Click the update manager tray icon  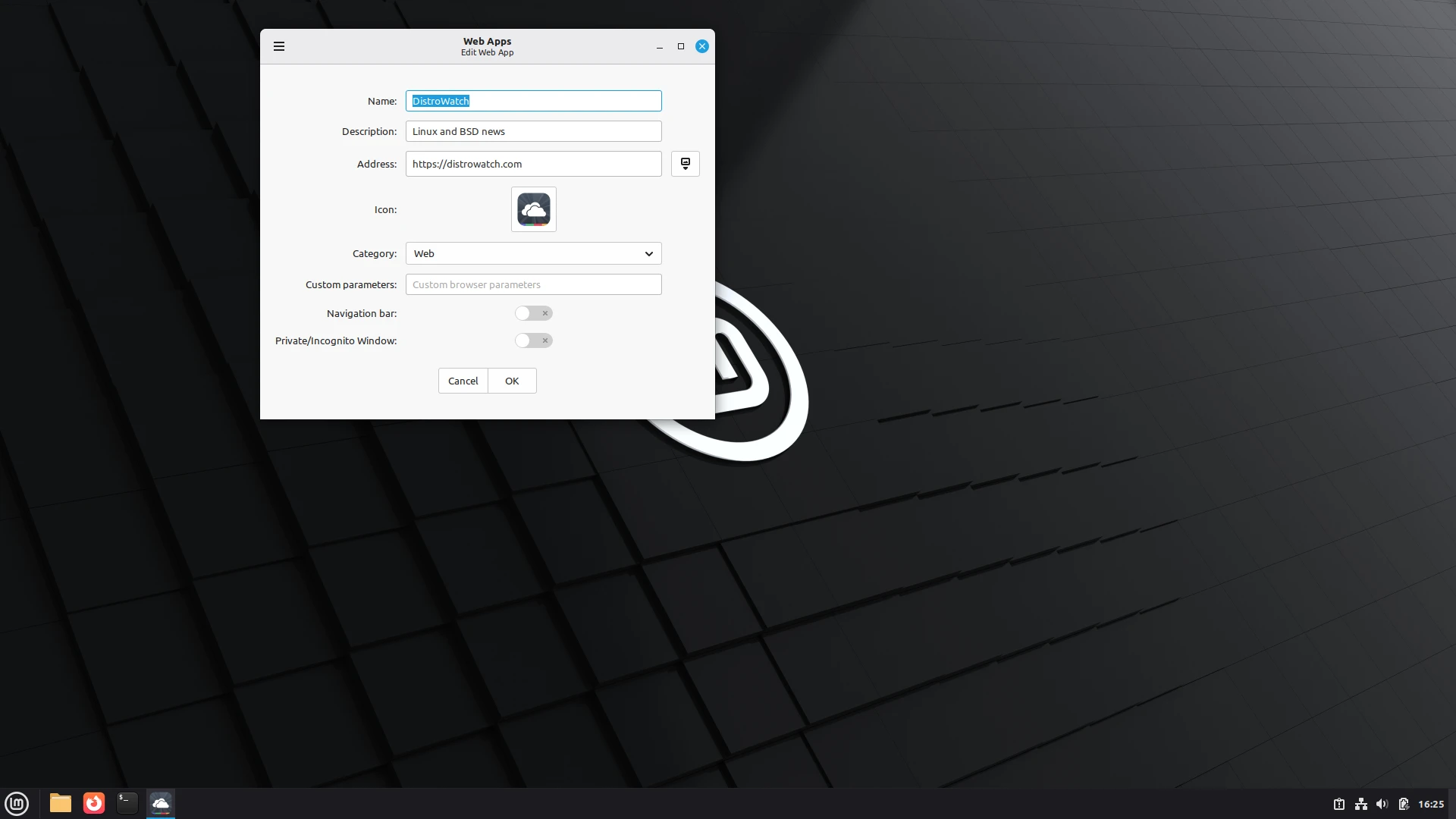1339,804
